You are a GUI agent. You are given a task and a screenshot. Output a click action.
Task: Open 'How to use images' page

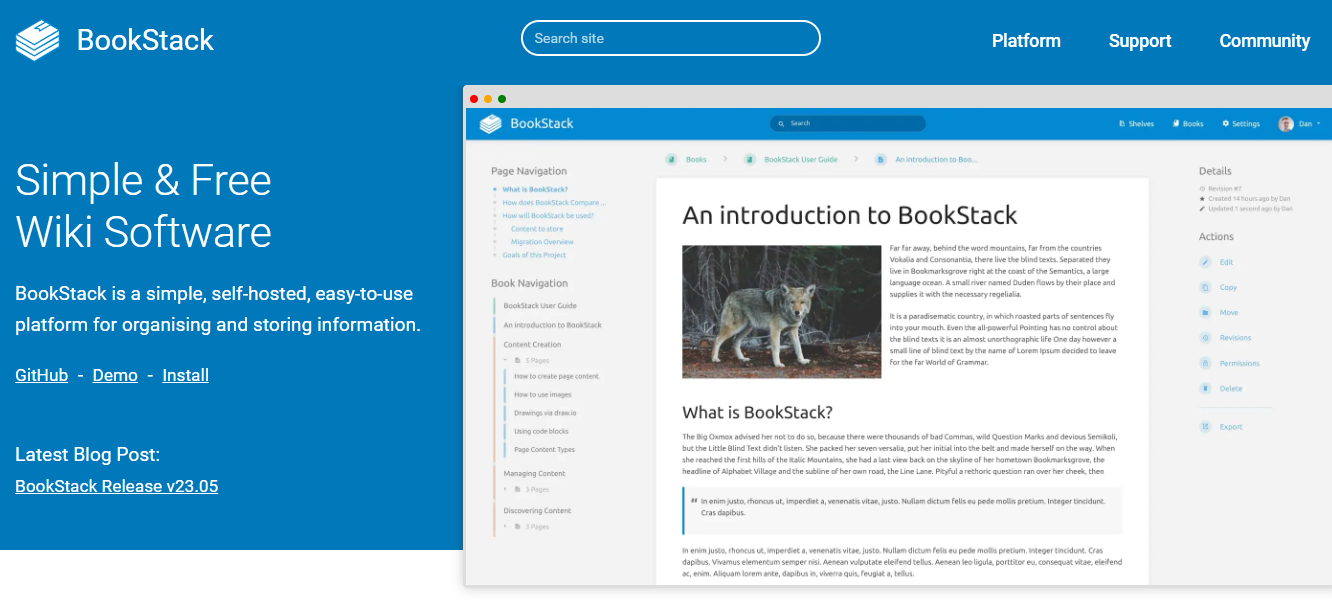542,394
